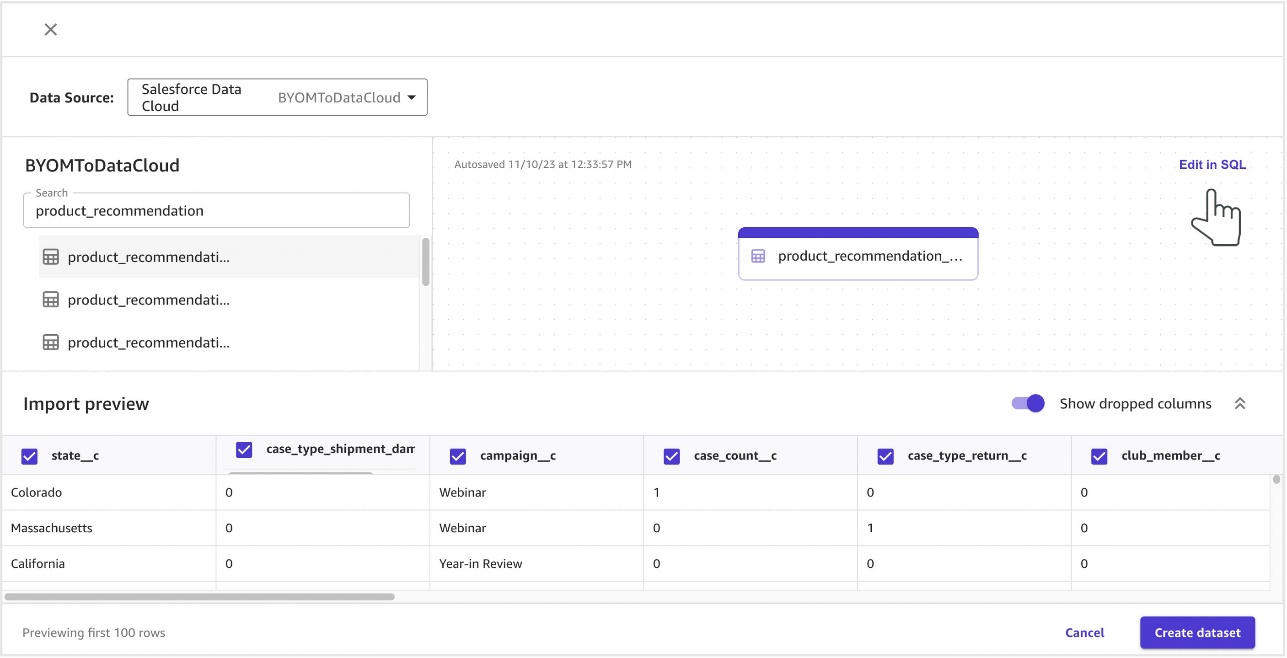
Task: Uncheck the club_member__c column checkbox
Action: (x=1099, y=457)
